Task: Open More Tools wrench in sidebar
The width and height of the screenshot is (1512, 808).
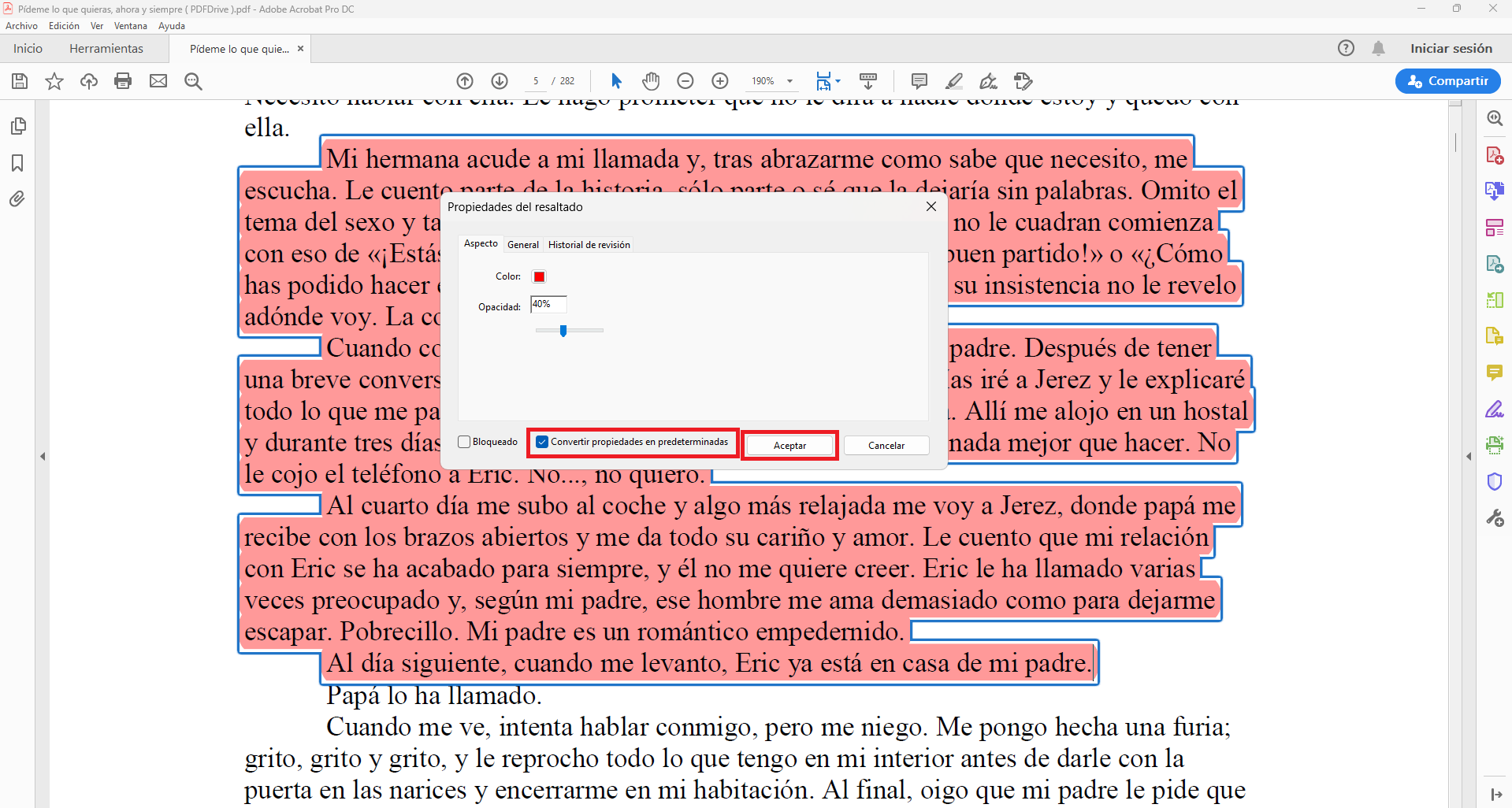Action: tap(1495, 517)
